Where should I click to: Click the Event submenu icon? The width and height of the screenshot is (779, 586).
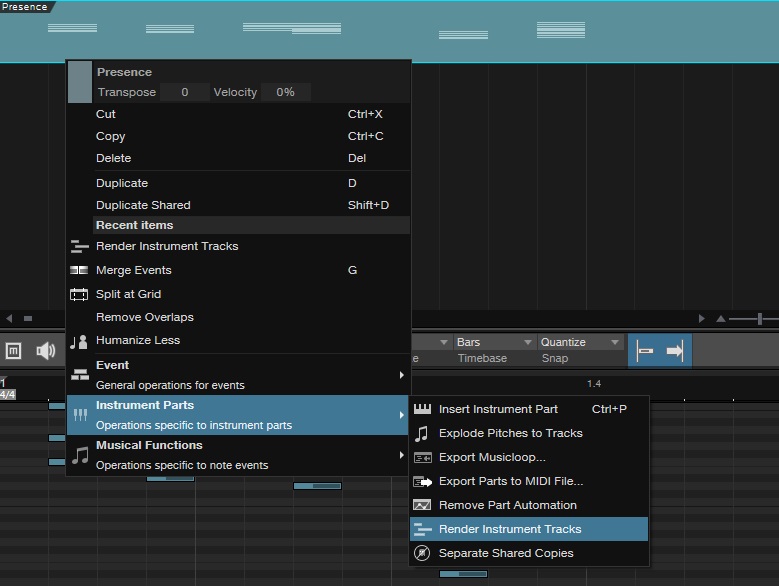coord(79,374)
